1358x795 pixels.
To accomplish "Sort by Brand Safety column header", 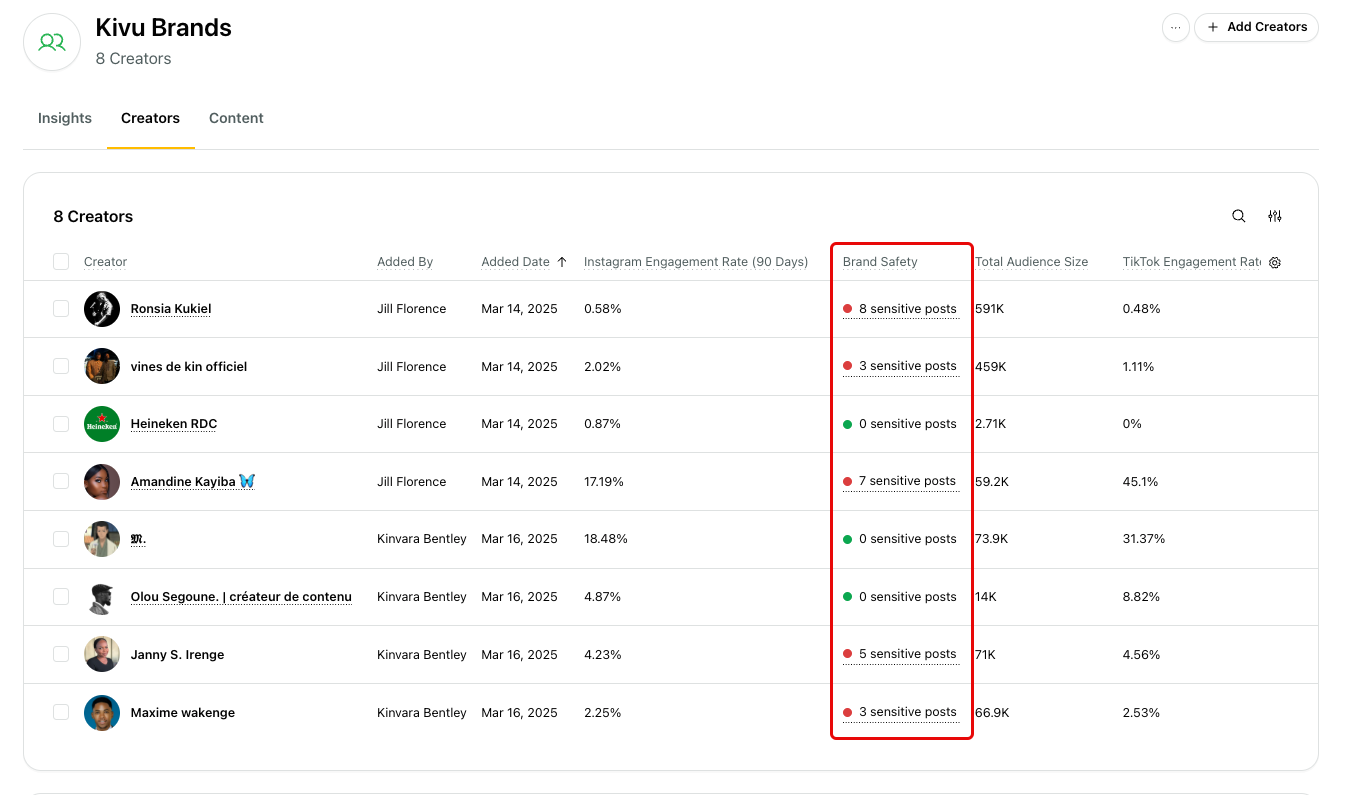I will click(x=880, y=262).
